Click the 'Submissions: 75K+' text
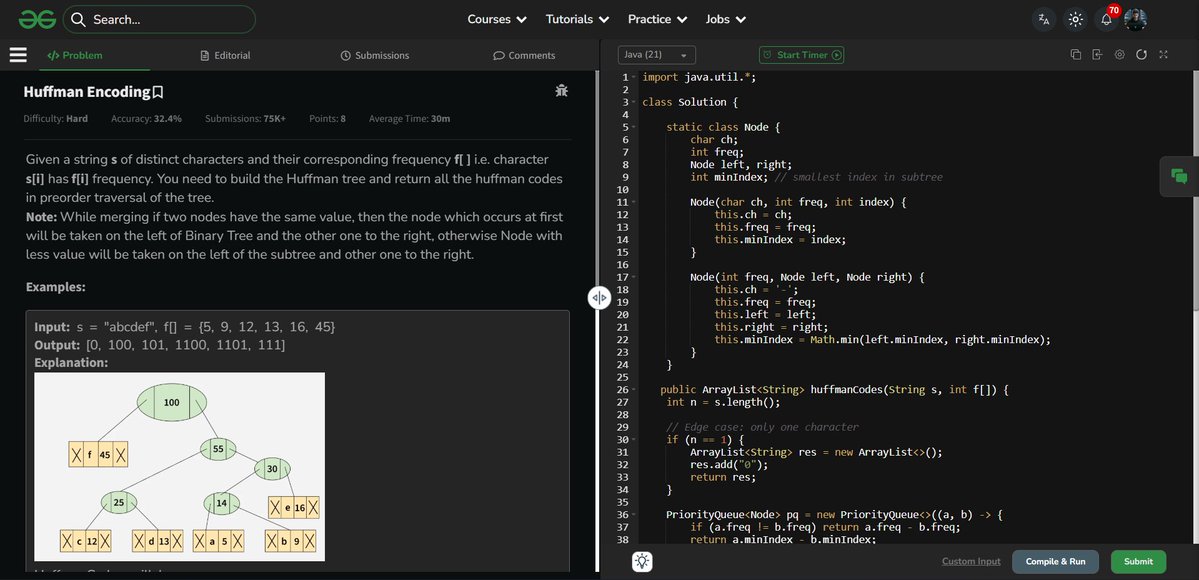The image size is (1199, 580). point(245,119)
